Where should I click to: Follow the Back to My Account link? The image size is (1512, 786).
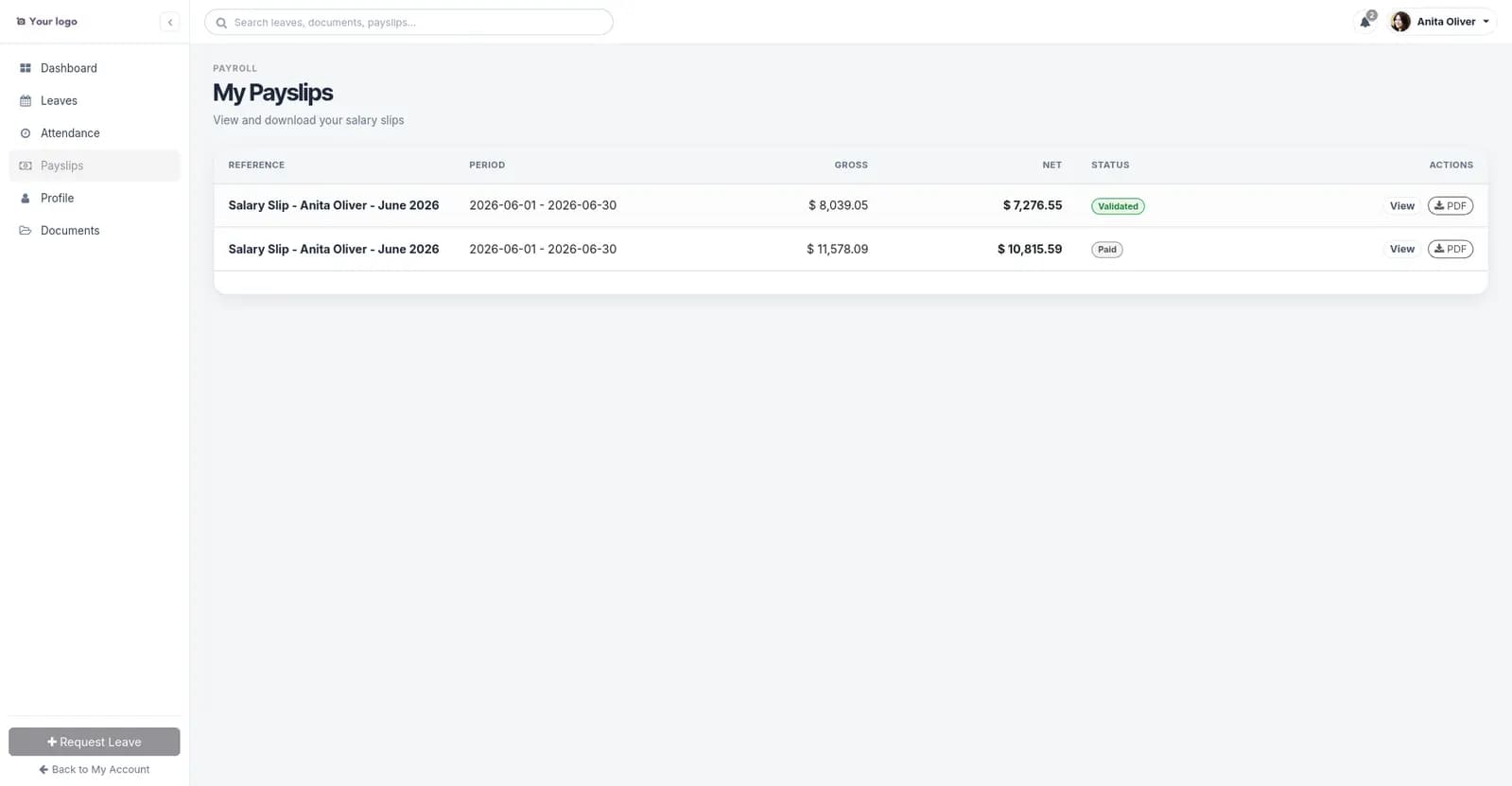pyautogui.click(x=95, y=770)
